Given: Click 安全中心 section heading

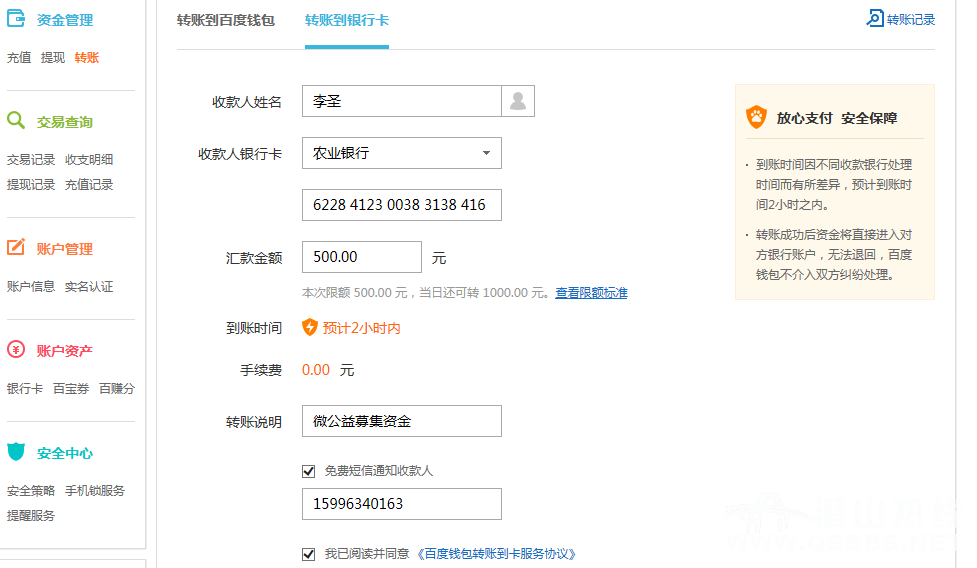Looking at the screenshot, I should [x=65, y=454].
